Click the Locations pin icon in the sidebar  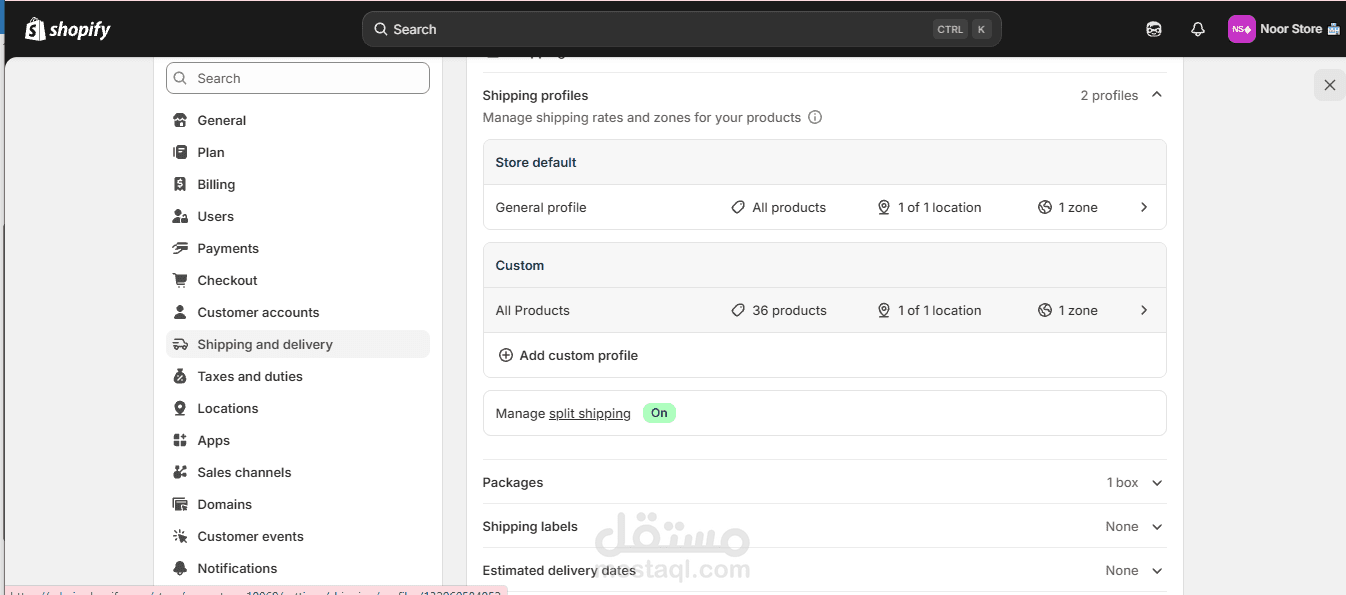pos(180,408)
